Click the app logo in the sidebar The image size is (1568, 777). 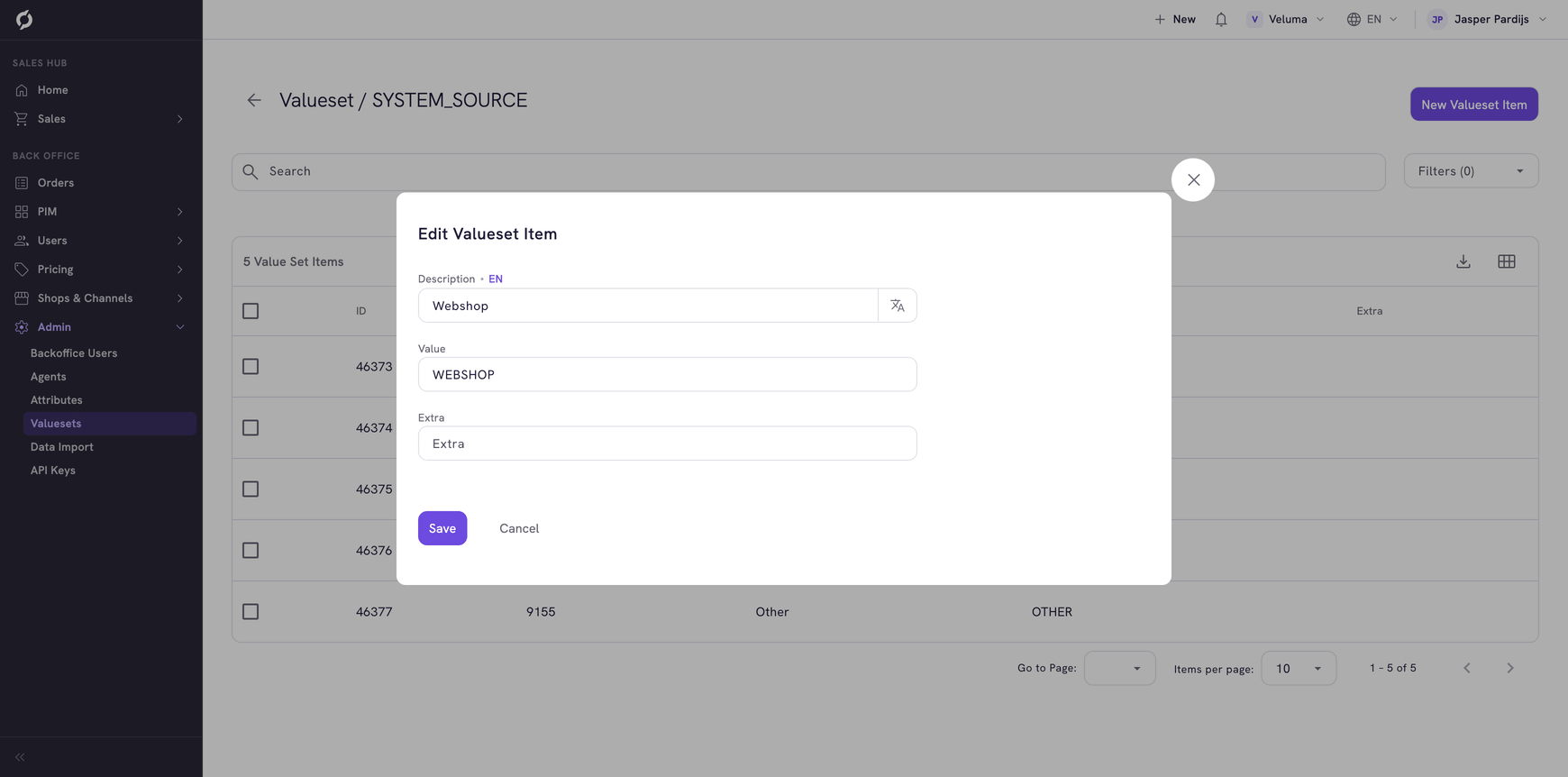pyautogui.click(x=24, y=19)
